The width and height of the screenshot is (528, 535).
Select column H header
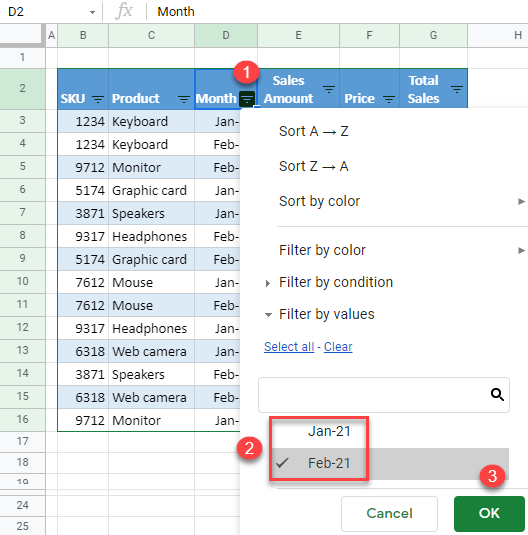click(498, 35)
